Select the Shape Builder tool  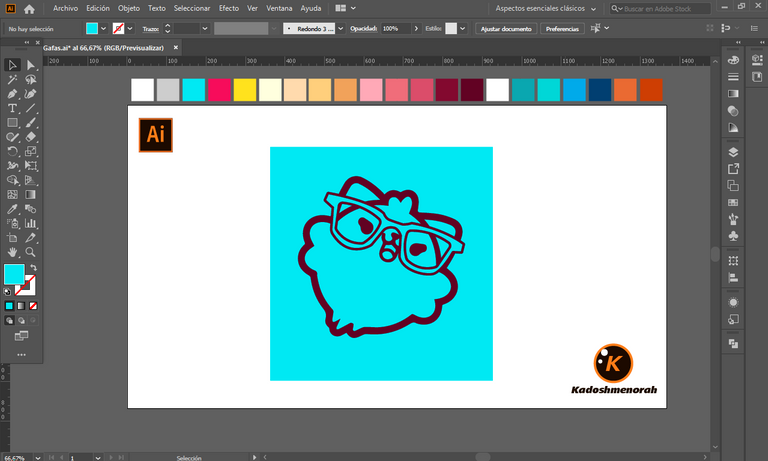point(12,180)
